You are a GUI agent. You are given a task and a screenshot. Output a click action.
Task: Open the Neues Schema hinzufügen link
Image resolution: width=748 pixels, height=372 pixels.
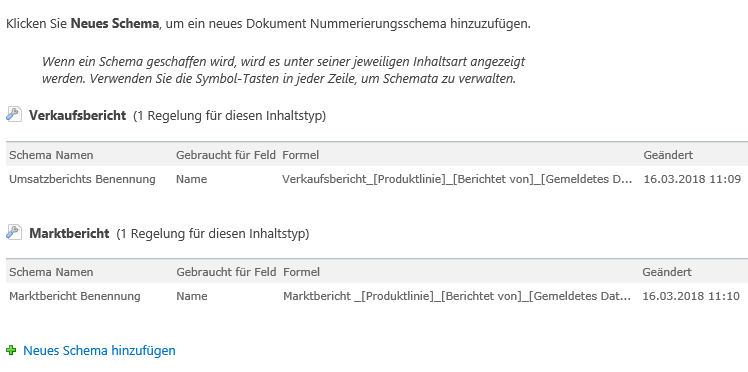coord(99,351)
